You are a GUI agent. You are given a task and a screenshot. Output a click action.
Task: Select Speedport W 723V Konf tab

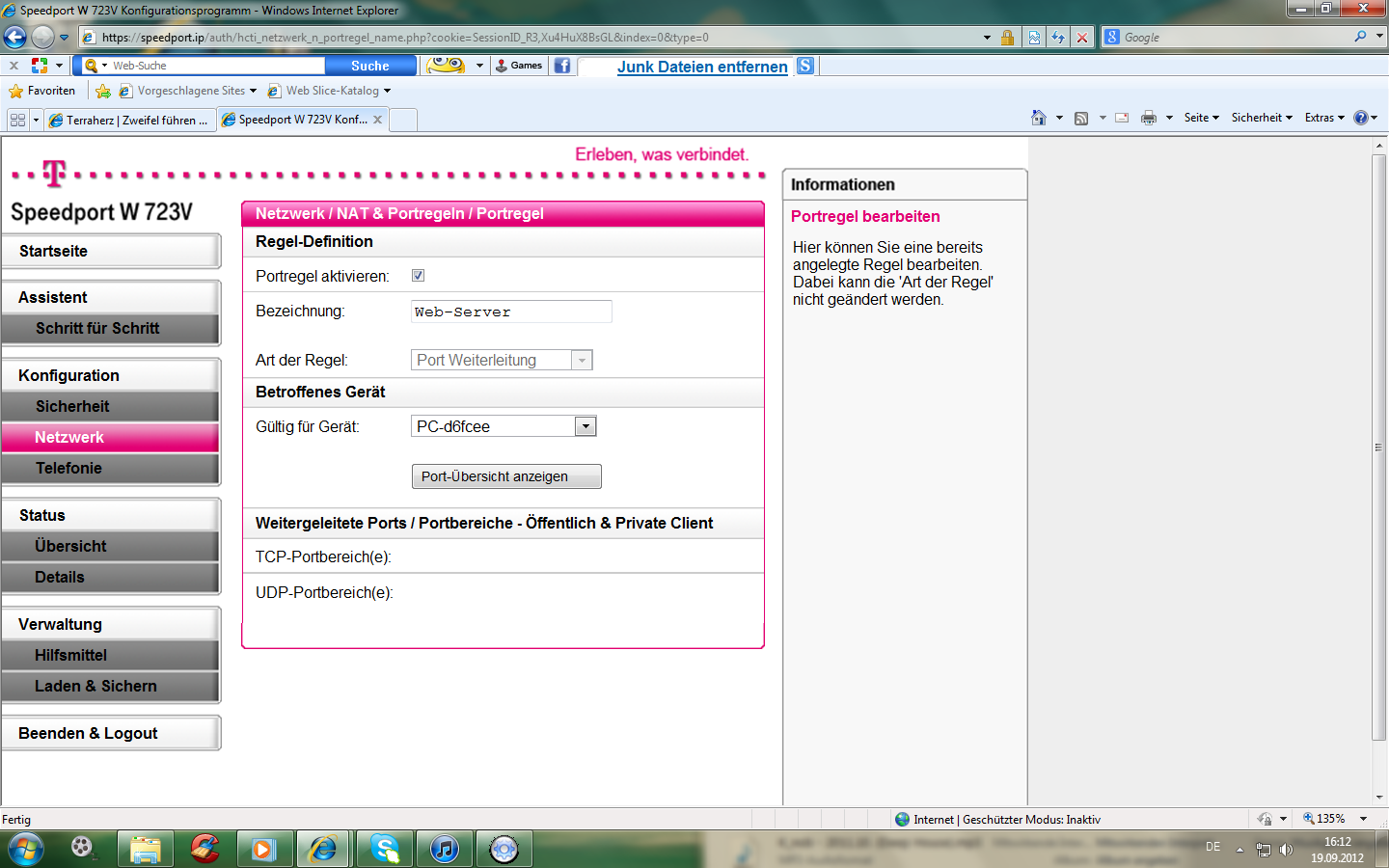294,120
